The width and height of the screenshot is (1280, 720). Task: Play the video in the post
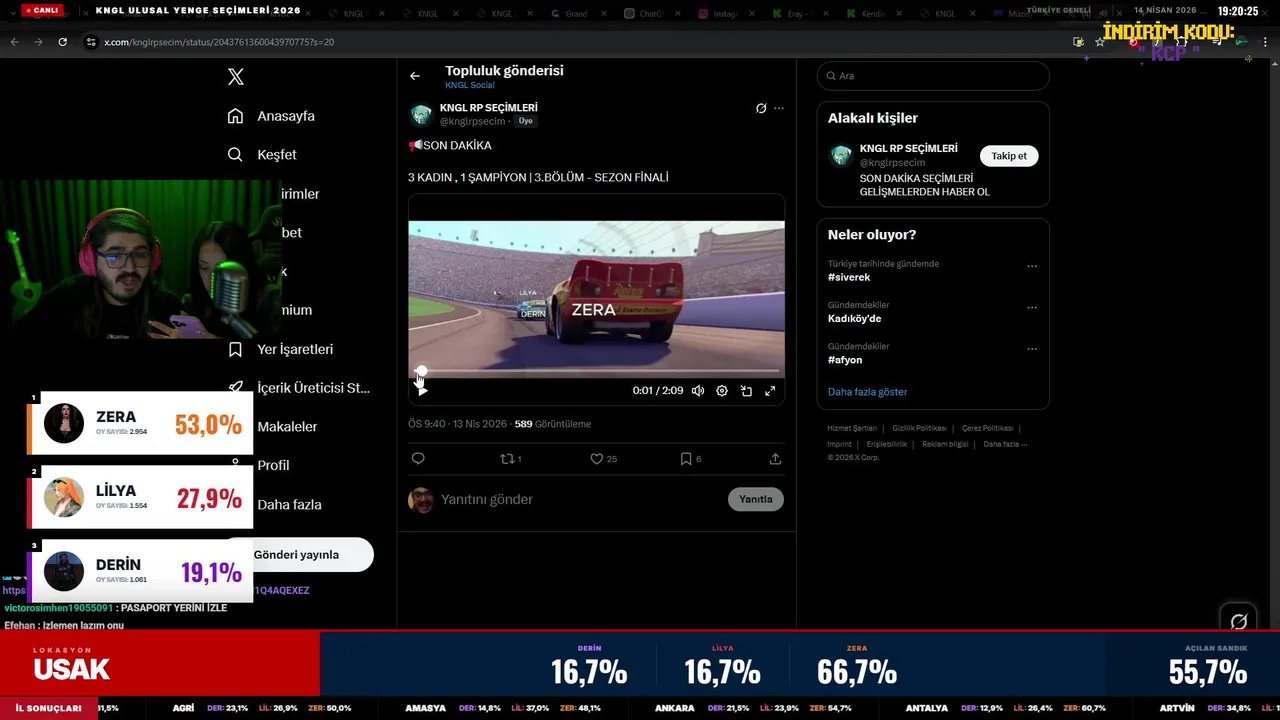(422, 391)
